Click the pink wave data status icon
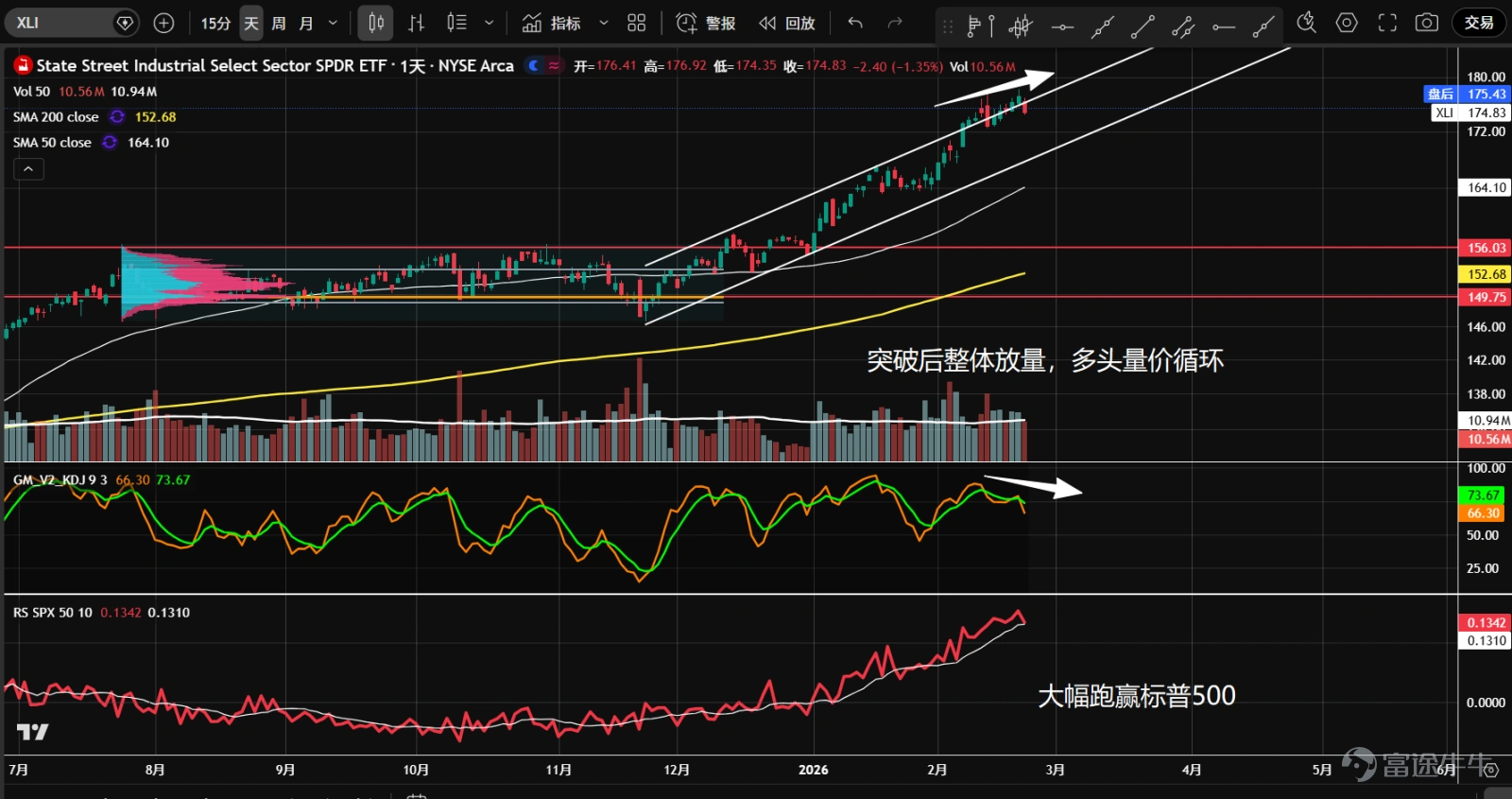Viewport: 1512px width, 799px height. (x=554, y=65)
